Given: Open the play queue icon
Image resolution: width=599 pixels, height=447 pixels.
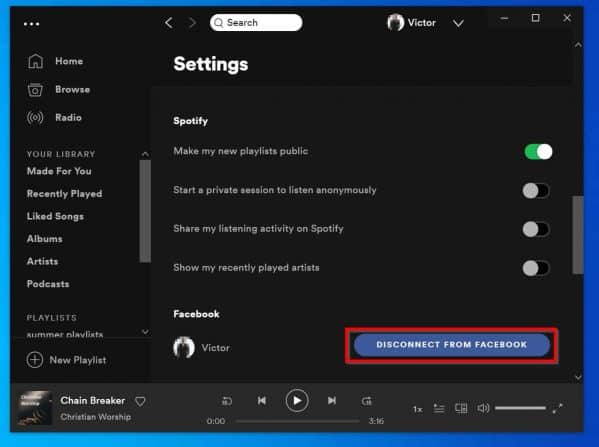Looking at the screenshot, I should coord(439,408).
